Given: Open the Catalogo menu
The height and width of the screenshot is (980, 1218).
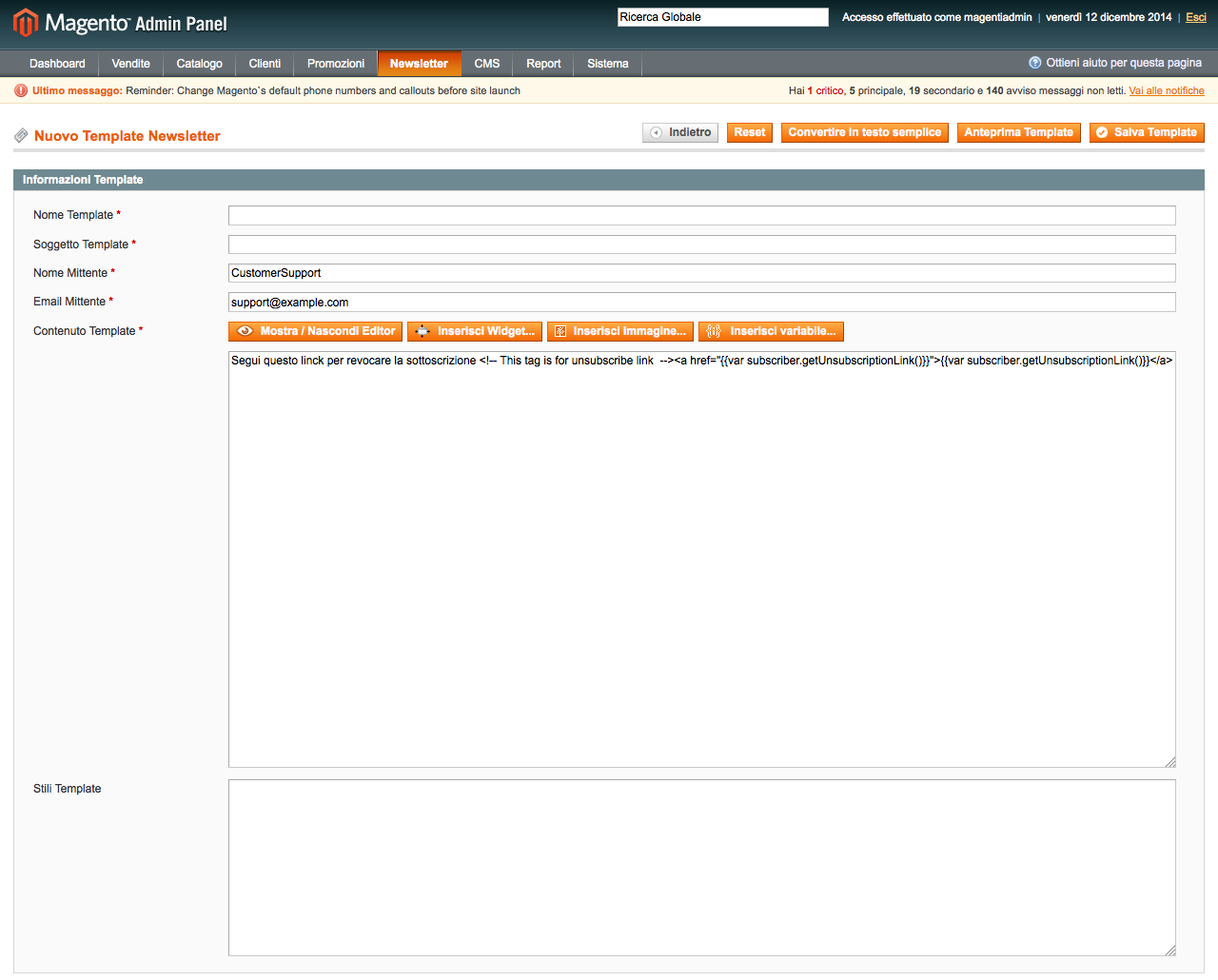Looking at the screenshot, I should (199, 64).
